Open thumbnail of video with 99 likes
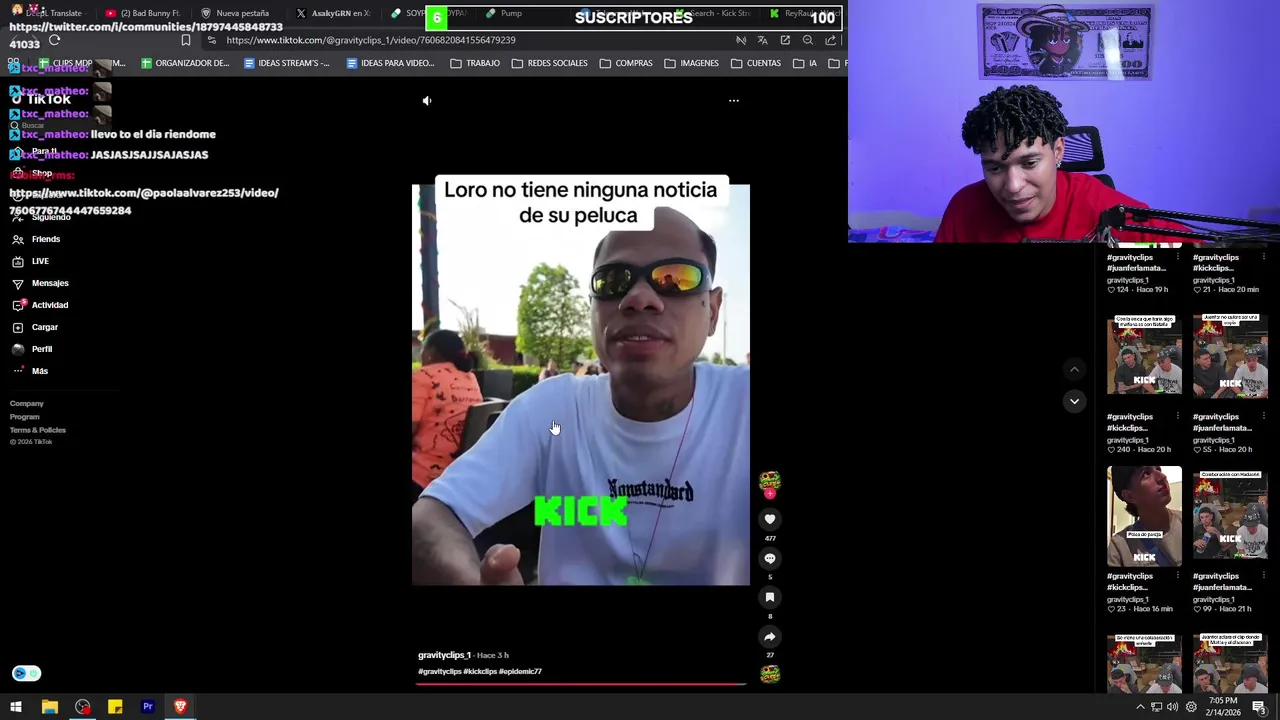The height and width of the screenshot is (720, 1280). tap(1230, 516)
